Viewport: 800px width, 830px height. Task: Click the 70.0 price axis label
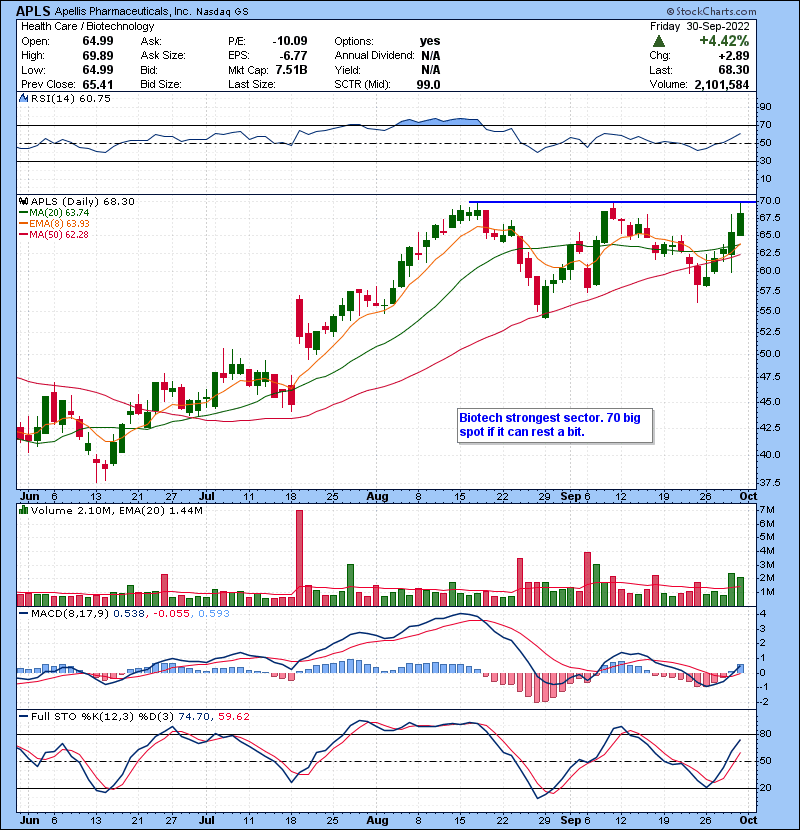point(769,201)
